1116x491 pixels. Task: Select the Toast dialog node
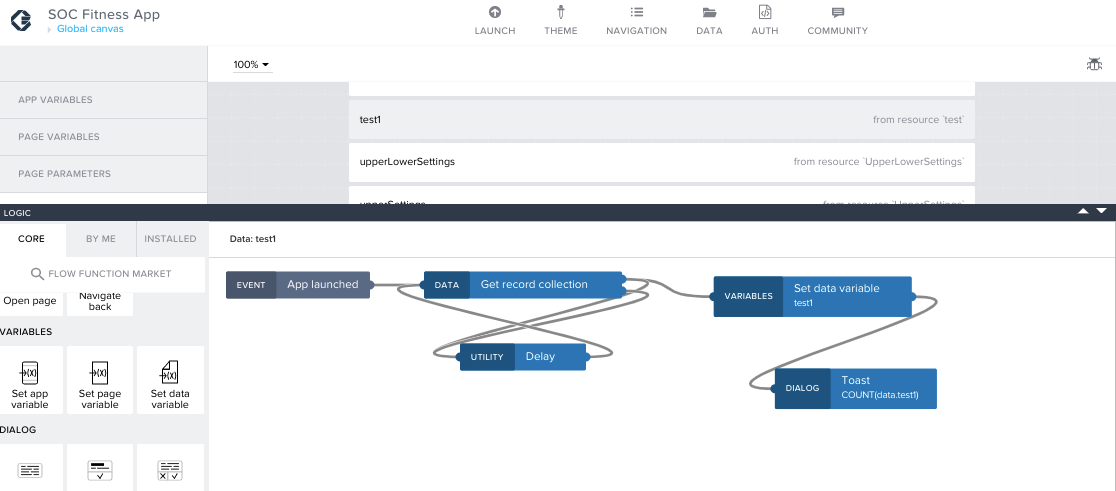tap(856, 389)
